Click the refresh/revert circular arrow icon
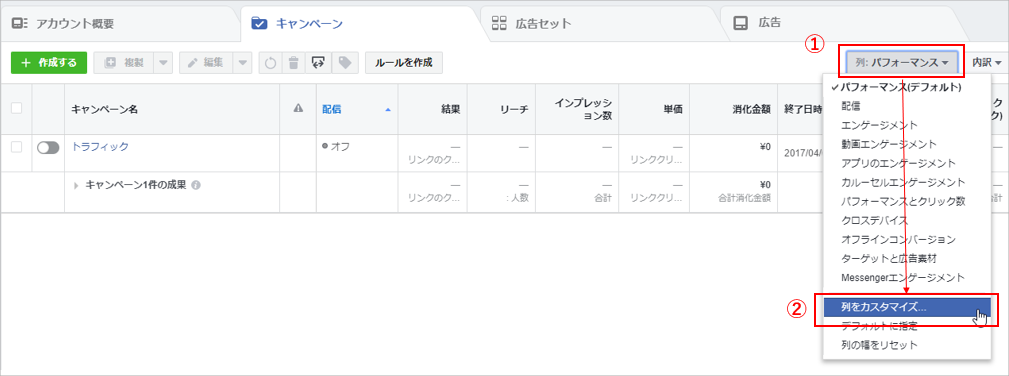Image resolution: width=1009 pixels, height=376 pixels. click(x=271, y=62)
